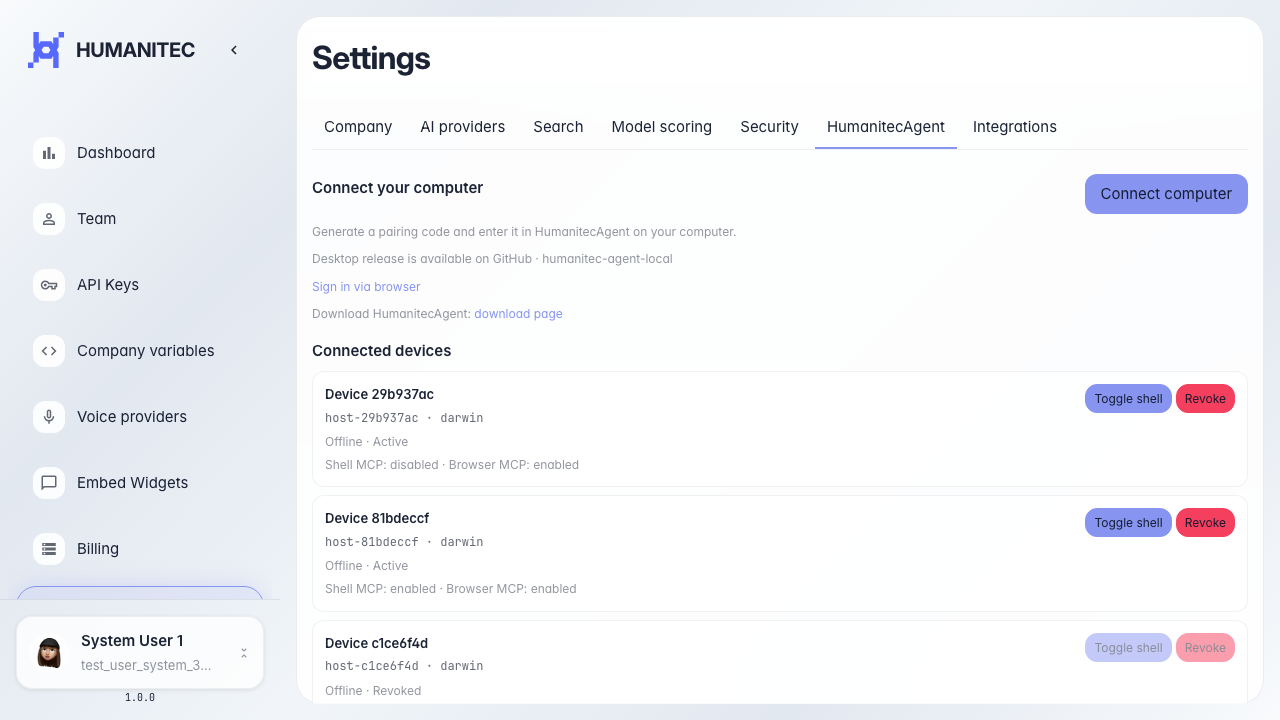Switch to the Security tab
Screen dimensions: 1280x720
(x=769, y=127)
